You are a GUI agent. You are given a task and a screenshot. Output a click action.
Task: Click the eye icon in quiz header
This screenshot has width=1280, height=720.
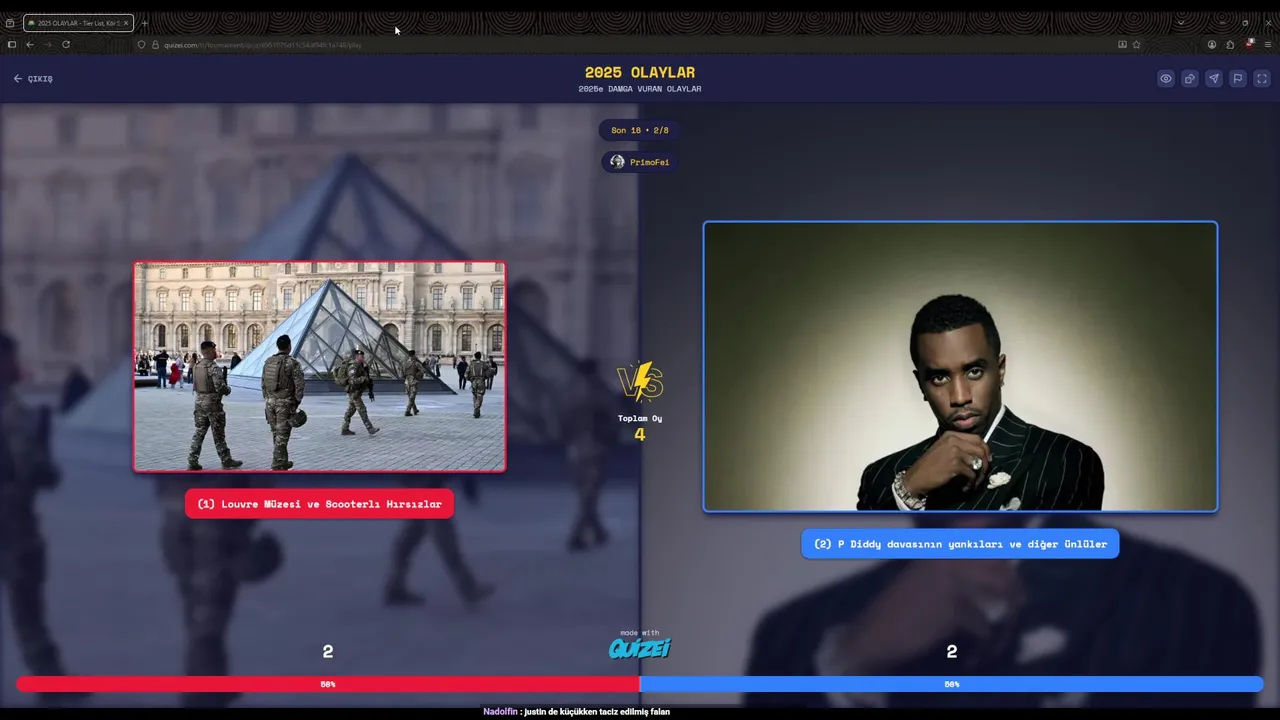(x=1166, y=78)
